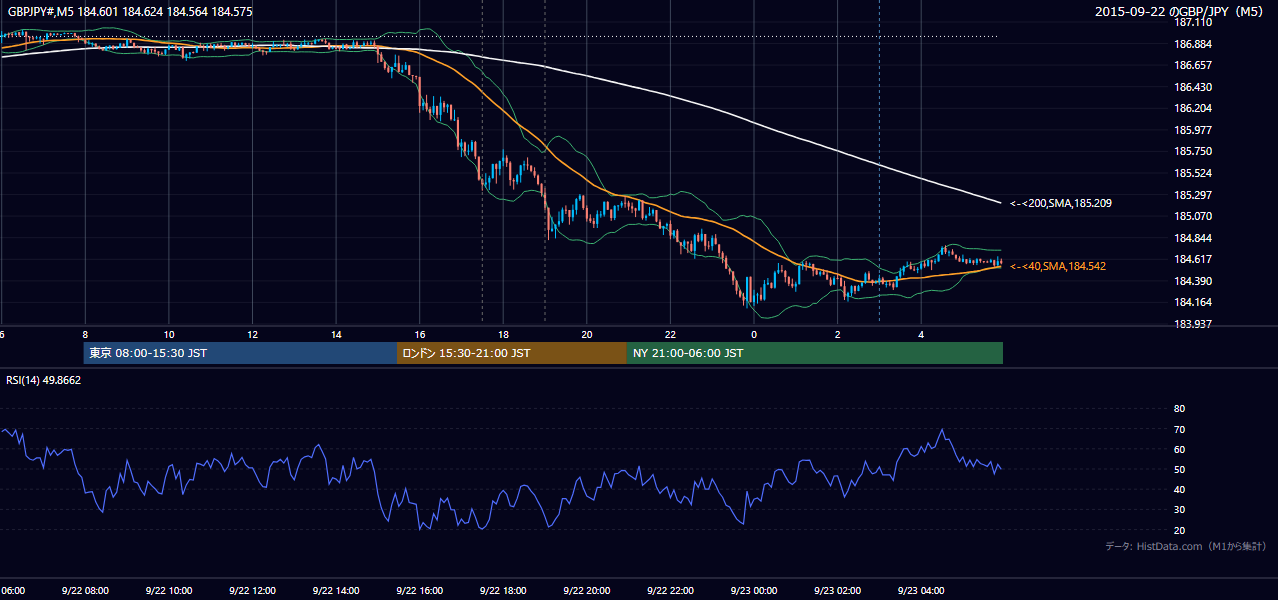Click the 186.204 price axis label

pyautogui.click(x=1192, y=108)
